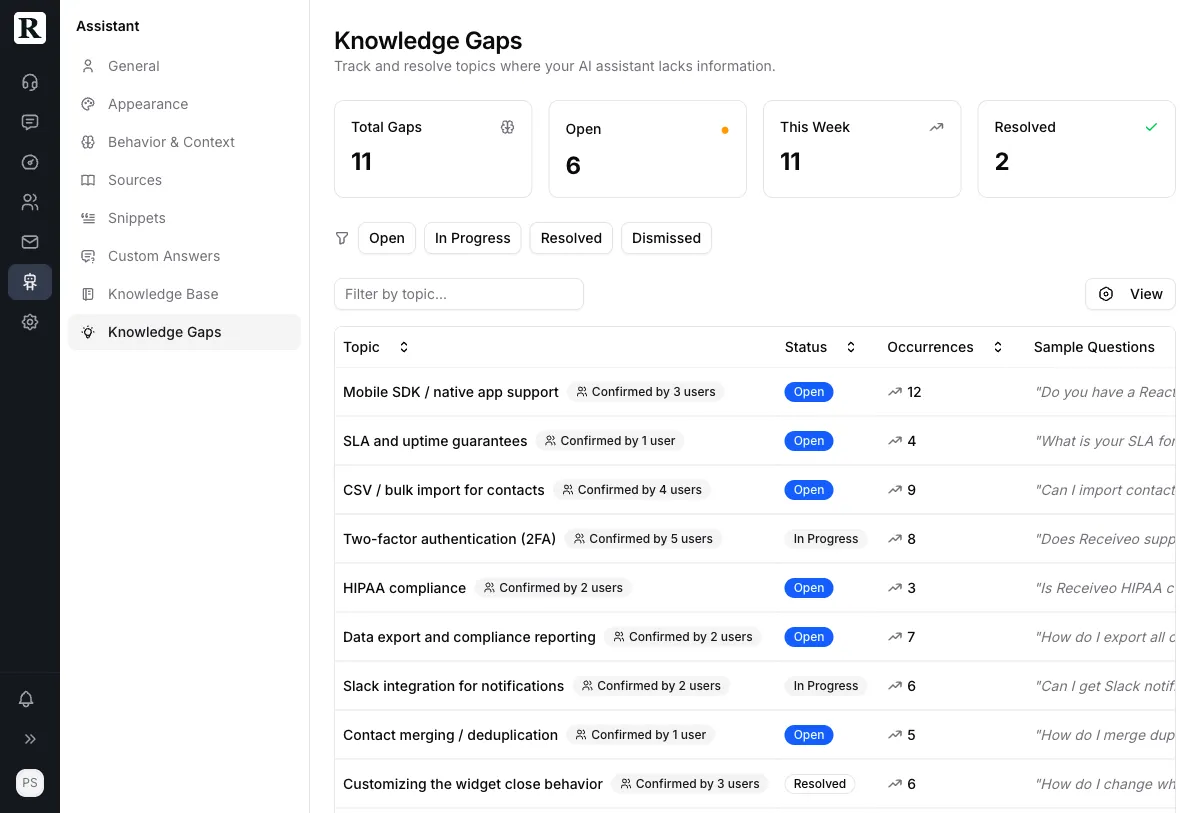1200x813 pixels.
Task: Select the Snippets navigation link
Action: (136, 218)
